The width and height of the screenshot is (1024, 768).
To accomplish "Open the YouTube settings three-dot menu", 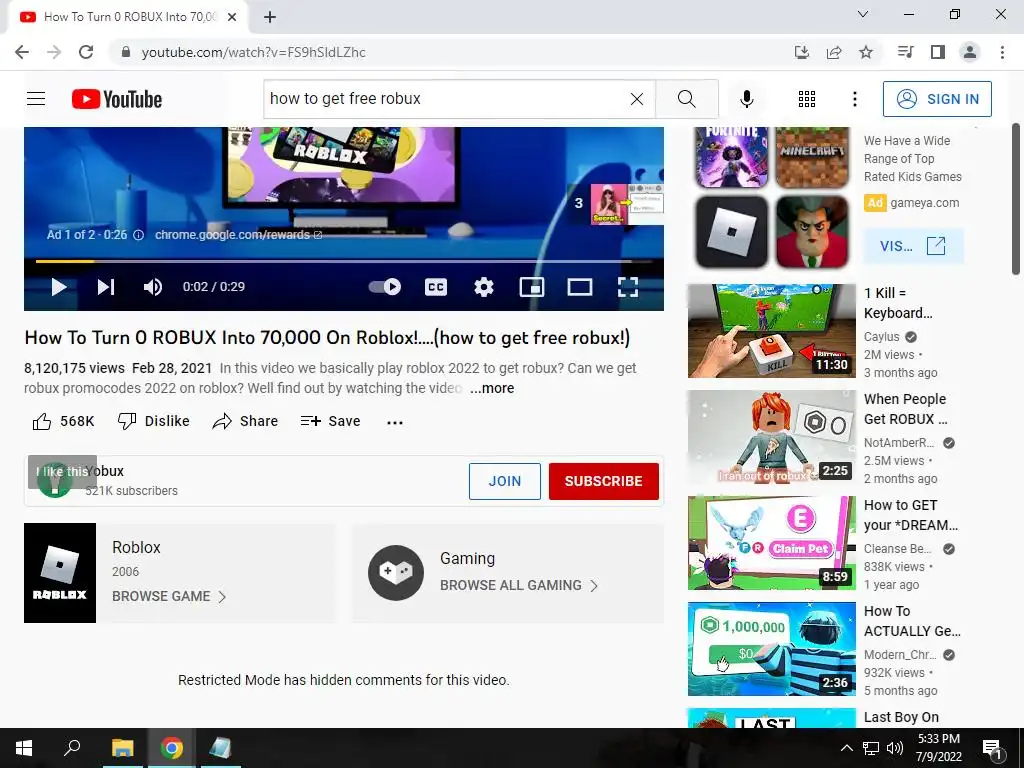I will (x=855, y=99).
